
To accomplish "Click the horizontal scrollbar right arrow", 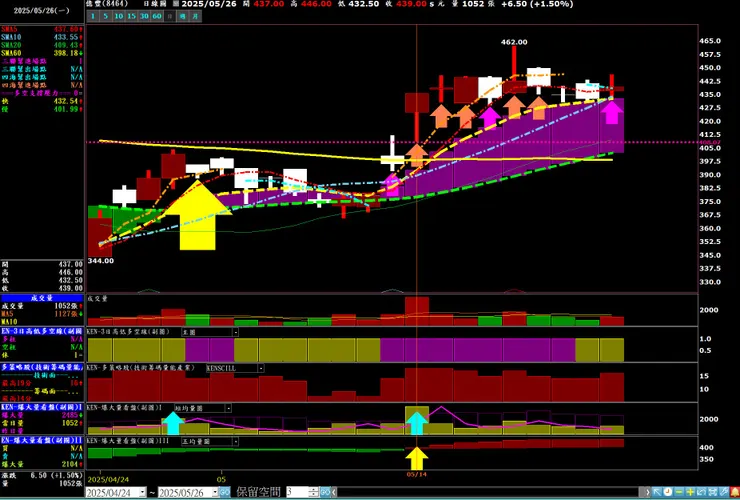I will coord(648,492).
